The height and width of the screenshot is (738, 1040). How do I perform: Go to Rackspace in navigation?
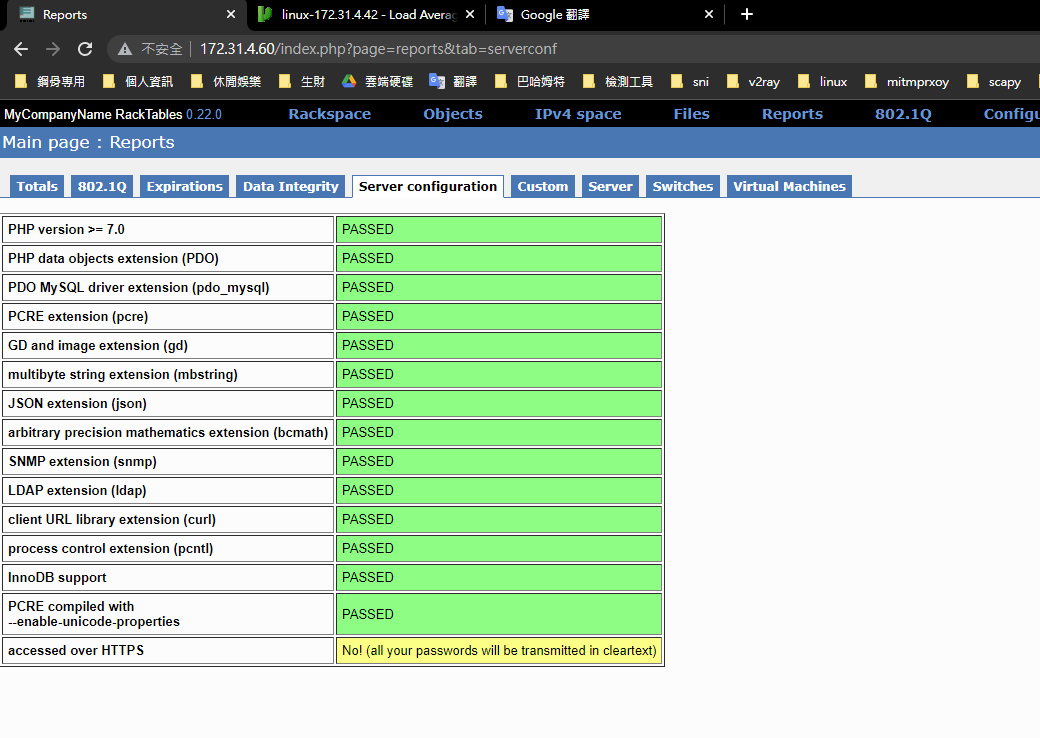[329, 114]
